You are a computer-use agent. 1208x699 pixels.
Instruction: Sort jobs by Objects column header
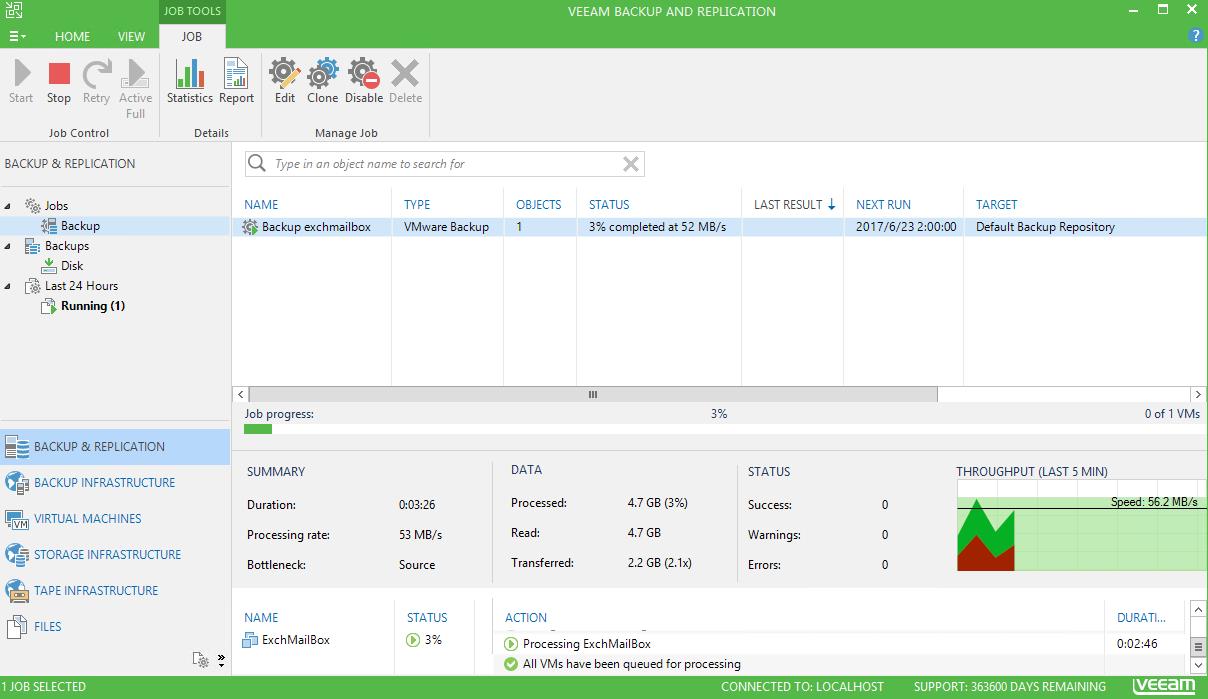539,204
